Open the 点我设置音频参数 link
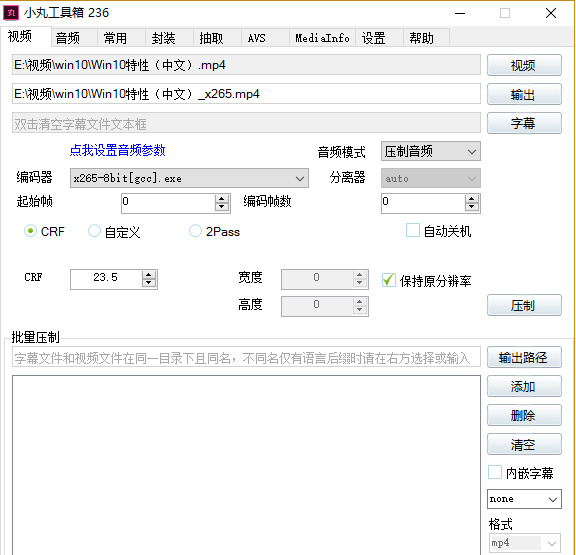The width and height of the screenshot is (576, 555). (118, 151)
